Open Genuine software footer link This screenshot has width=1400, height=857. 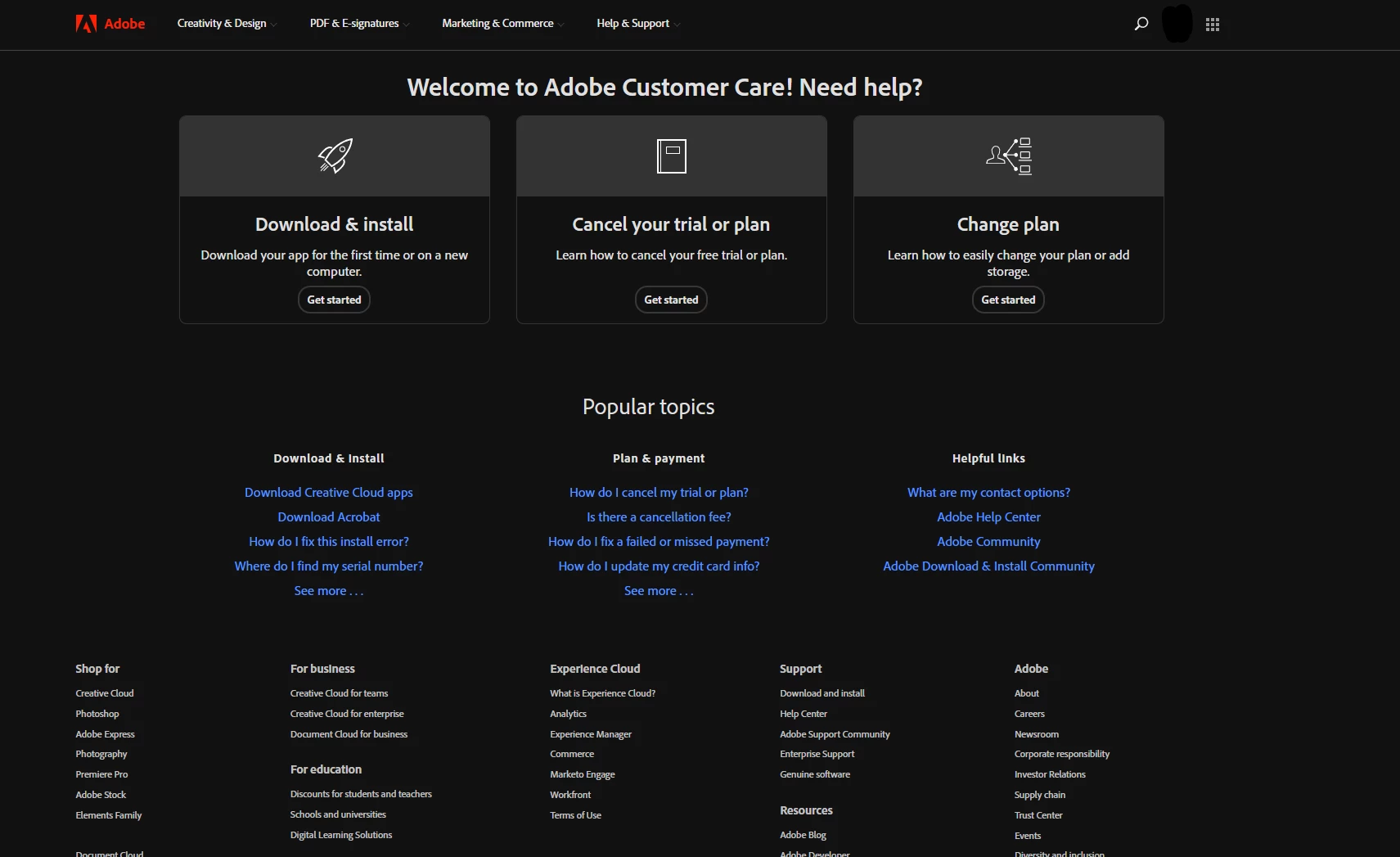pyautogui.click(x=815, y=774)
